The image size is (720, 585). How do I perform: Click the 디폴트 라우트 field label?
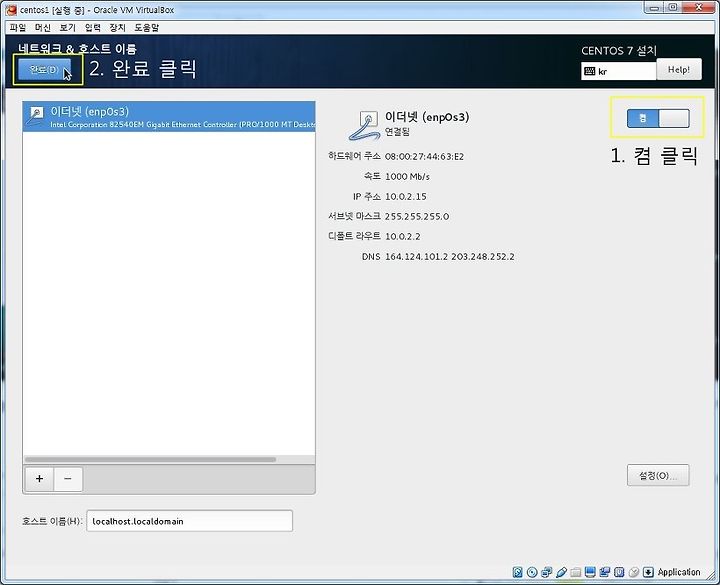coord(354,236)
